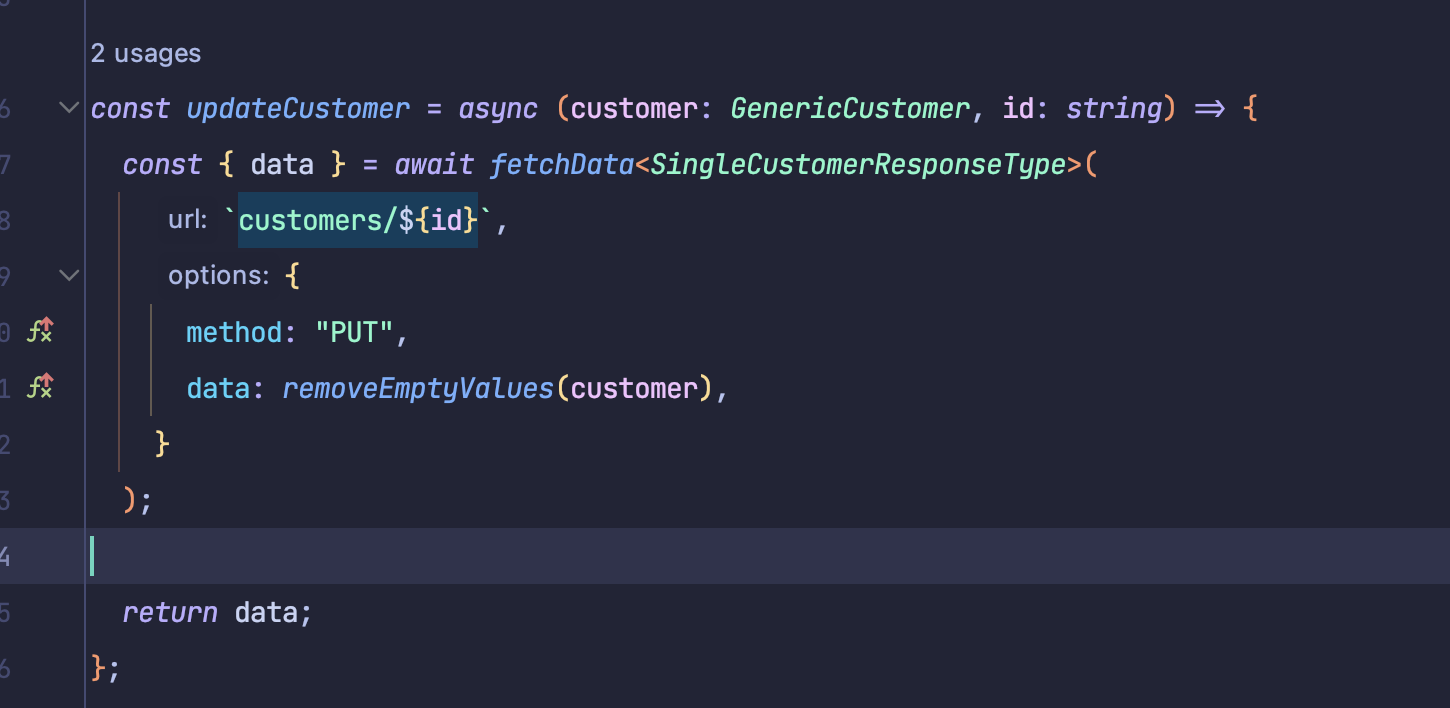The height and width of the screenshot is (708, 1450).
Task: Click the "PUT" string literal
Action: pos(354,332)
